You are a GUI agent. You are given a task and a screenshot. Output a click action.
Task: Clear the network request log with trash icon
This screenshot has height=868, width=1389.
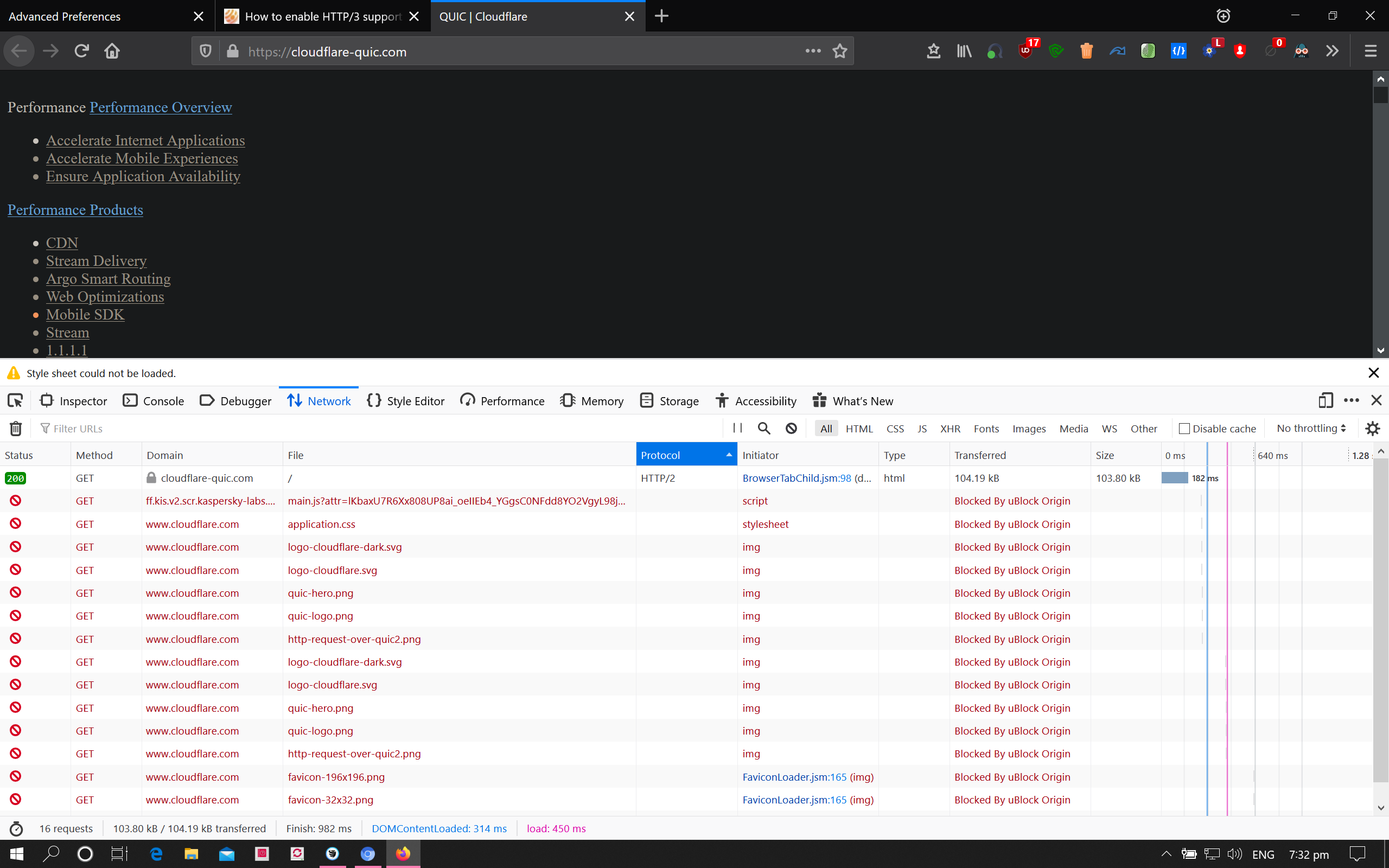pyautogui.click(x=16, y=428)
